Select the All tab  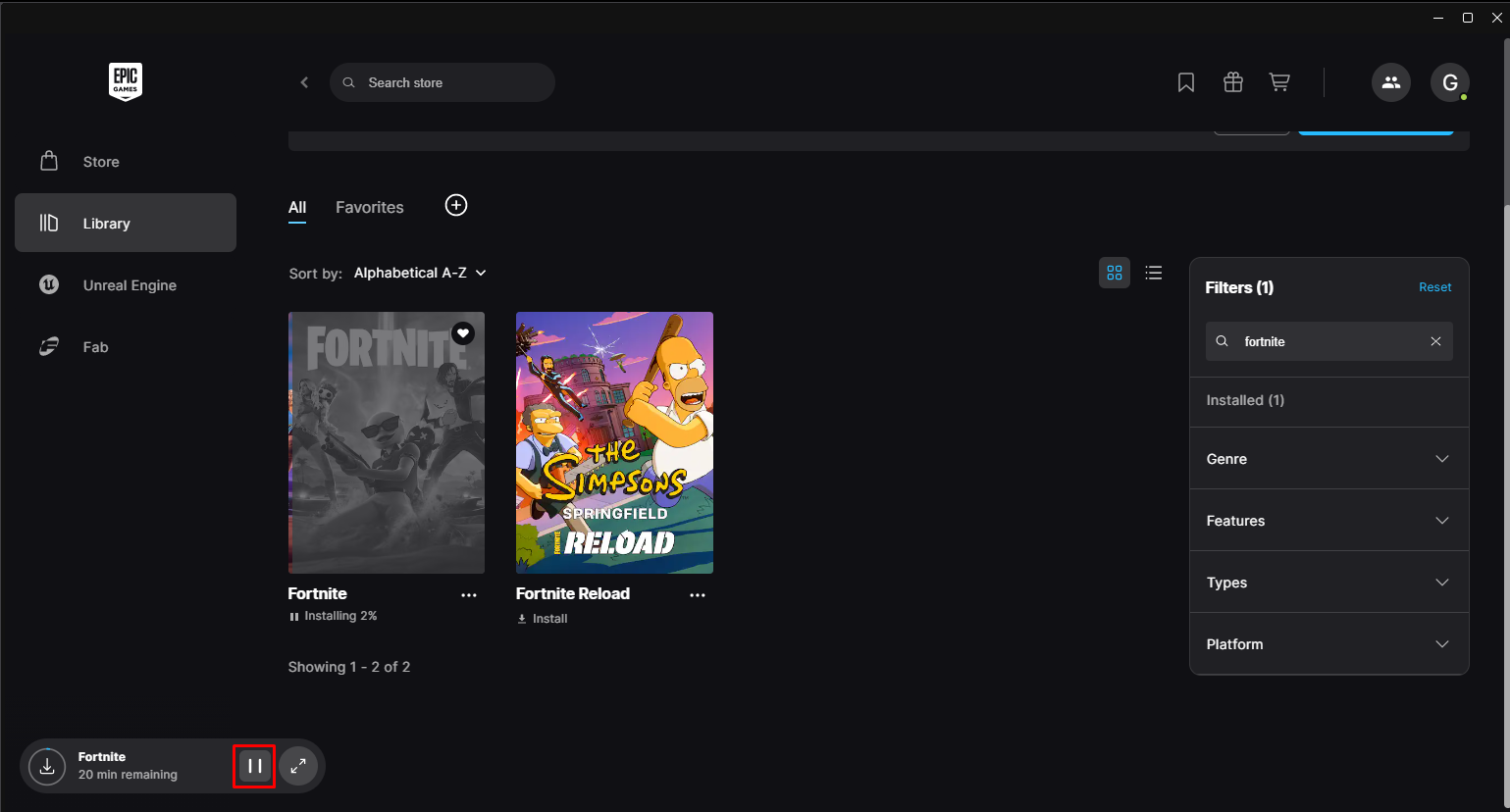[x=297, y=208]
